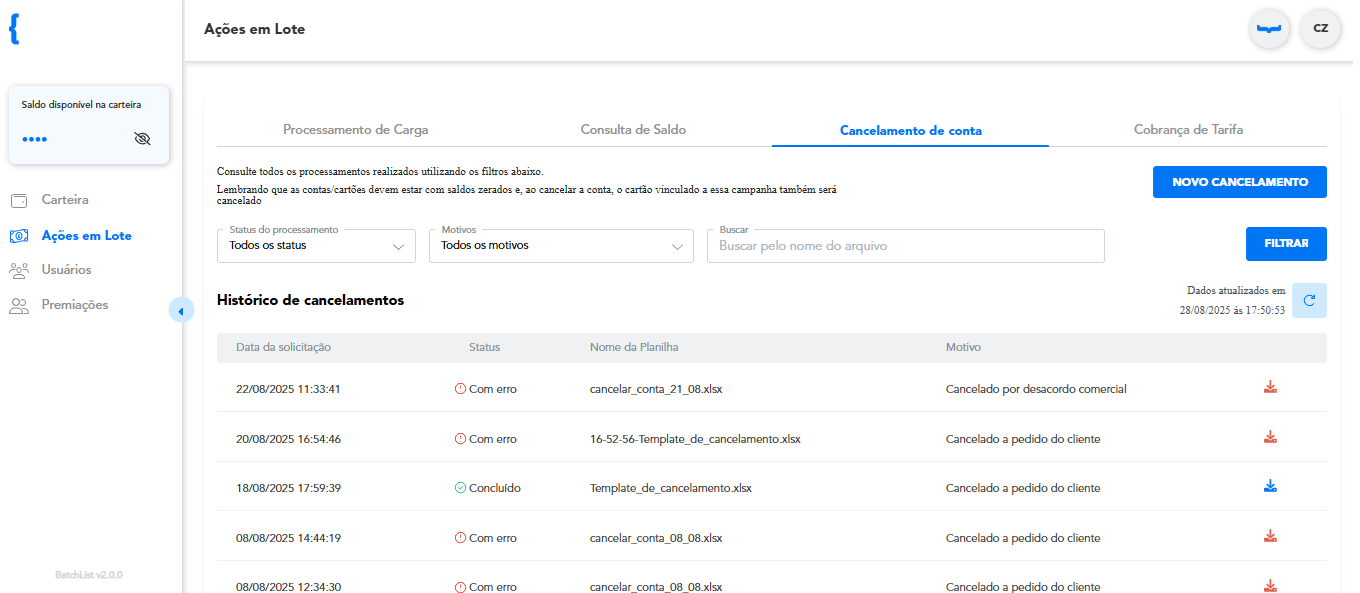
Task: Click the Concluído check icon on 18/08/2025 row
Action: (460, 488)
